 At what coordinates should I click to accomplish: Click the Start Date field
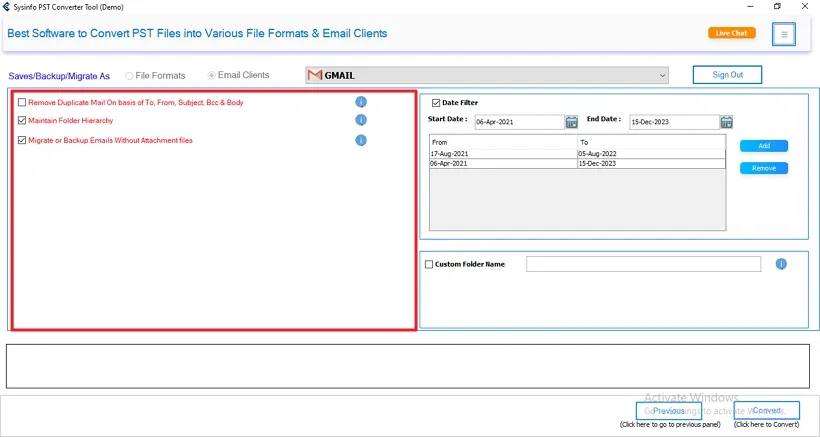click(x=519, y=122)
